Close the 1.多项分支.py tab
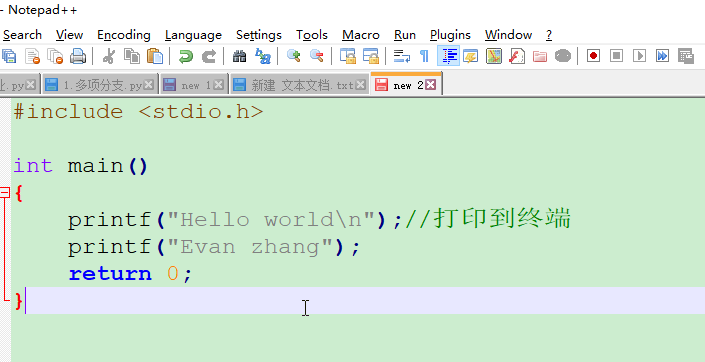This screenshot has height=362, width=705. point(148,85)
